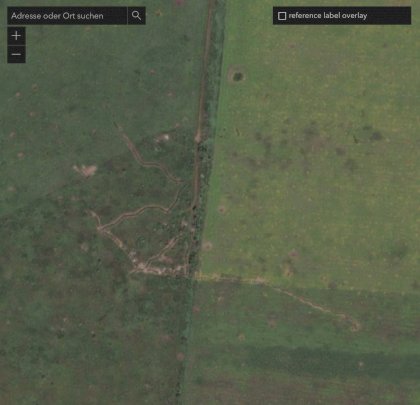
Task: Zoom in with the plus button
Action: [16, 36]
